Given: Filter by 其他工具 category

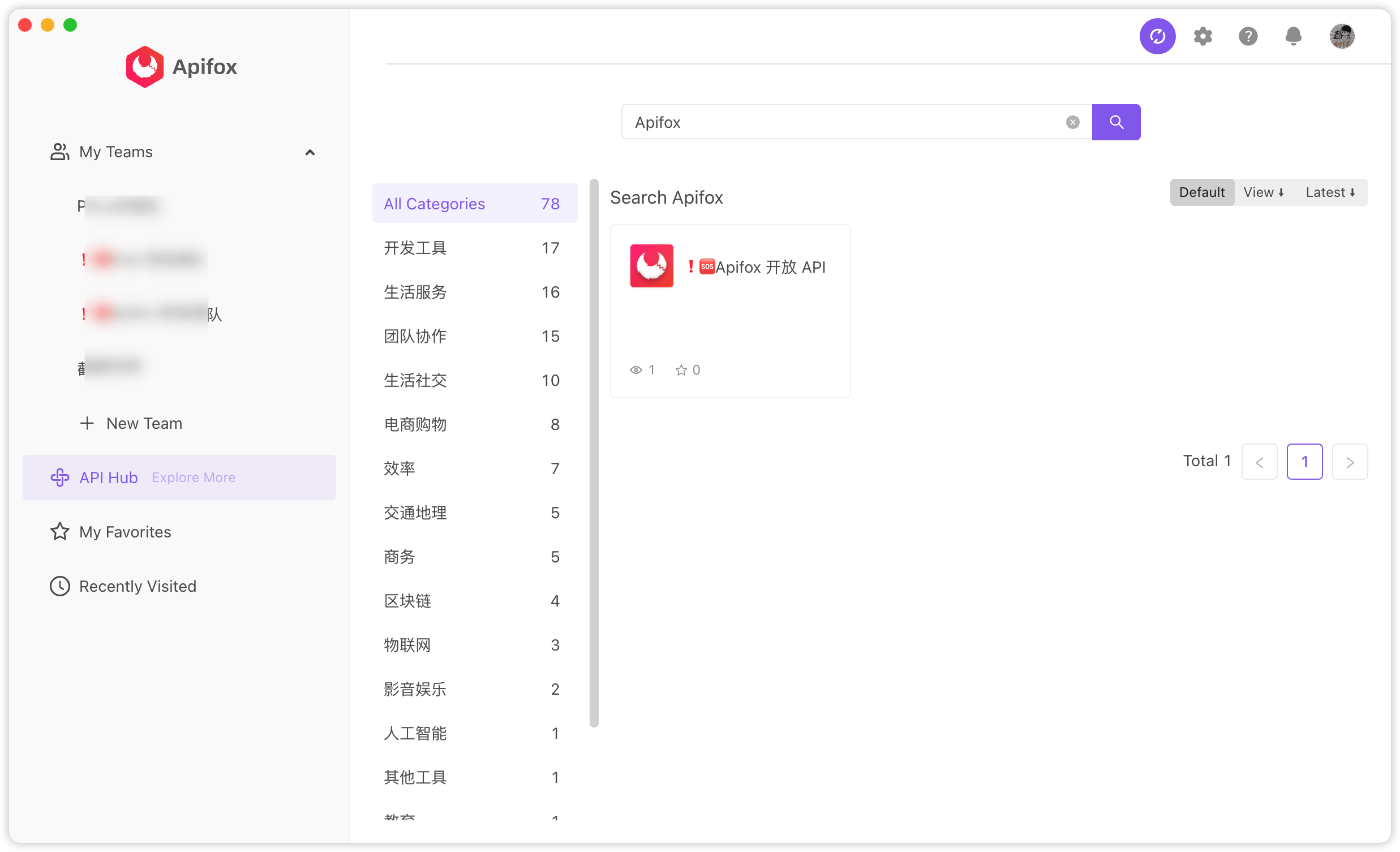Looking at the screenshot, I should pos(474,777).
